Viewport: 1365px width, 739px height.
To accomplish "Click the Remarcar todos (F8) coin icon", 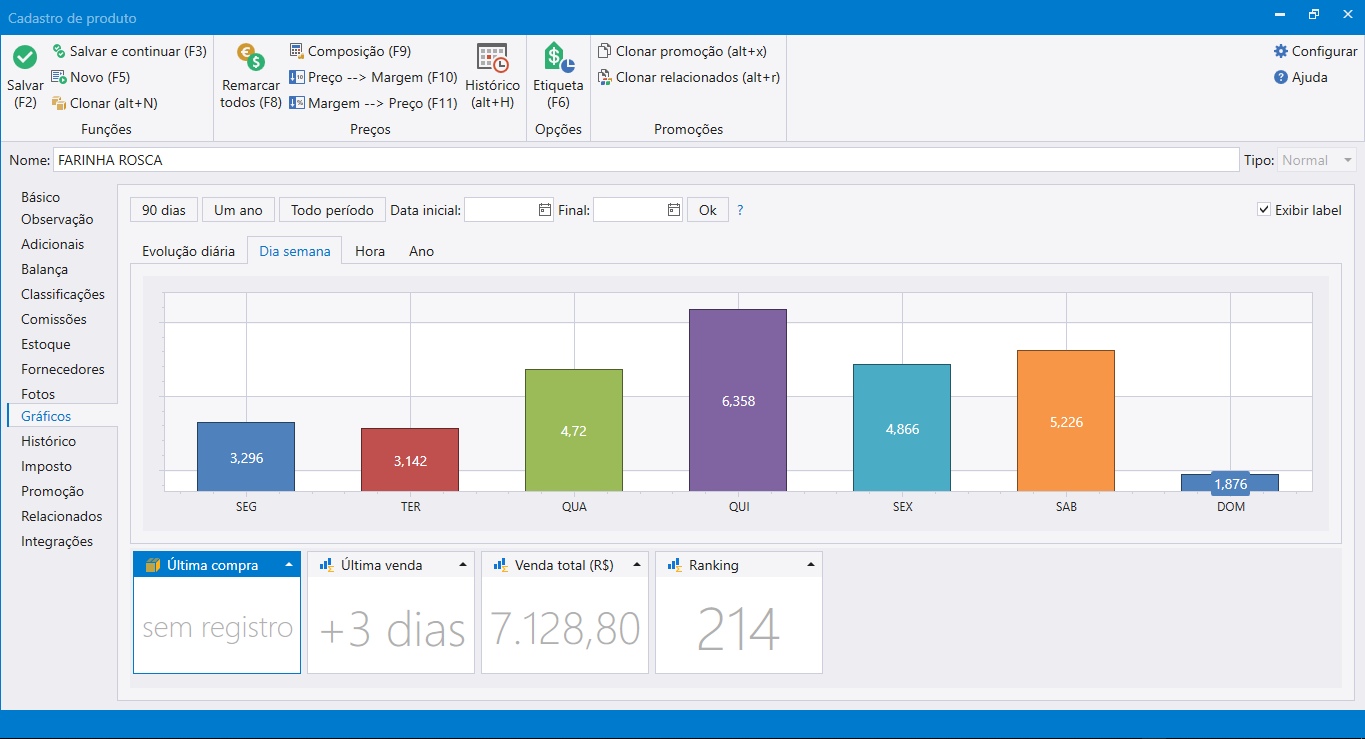I will (250, 57).
